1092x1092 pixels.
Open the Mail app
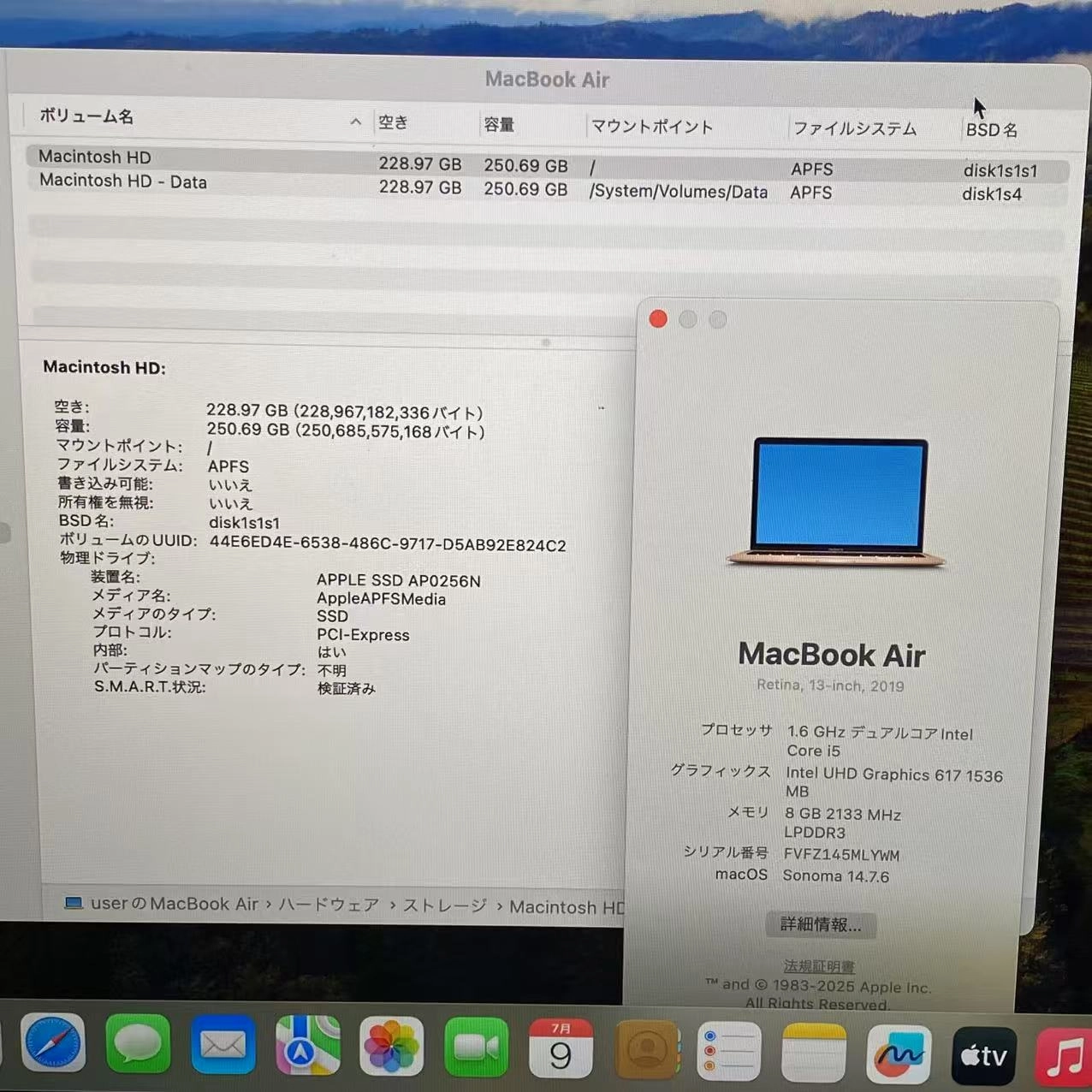tap(223, 1045)
